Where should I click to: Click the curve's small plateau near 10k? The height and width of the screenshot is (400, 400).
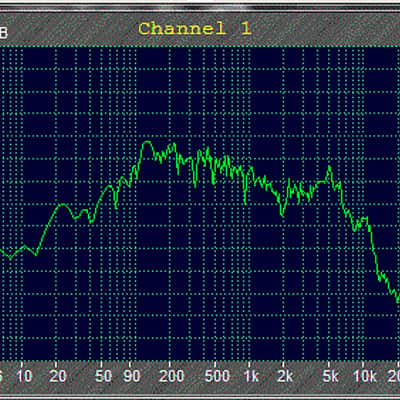[364, 219]
